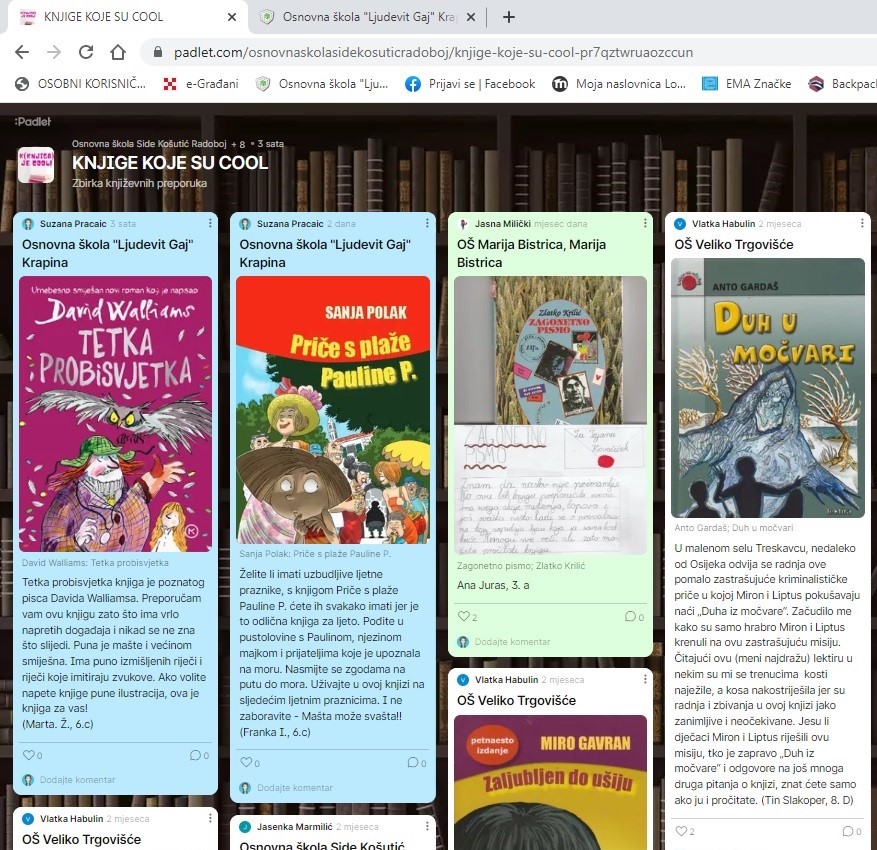Screen dimensions: 877x850
Task: Like the Tetka probisvjetka post
Action: click(x=29, y=755)
